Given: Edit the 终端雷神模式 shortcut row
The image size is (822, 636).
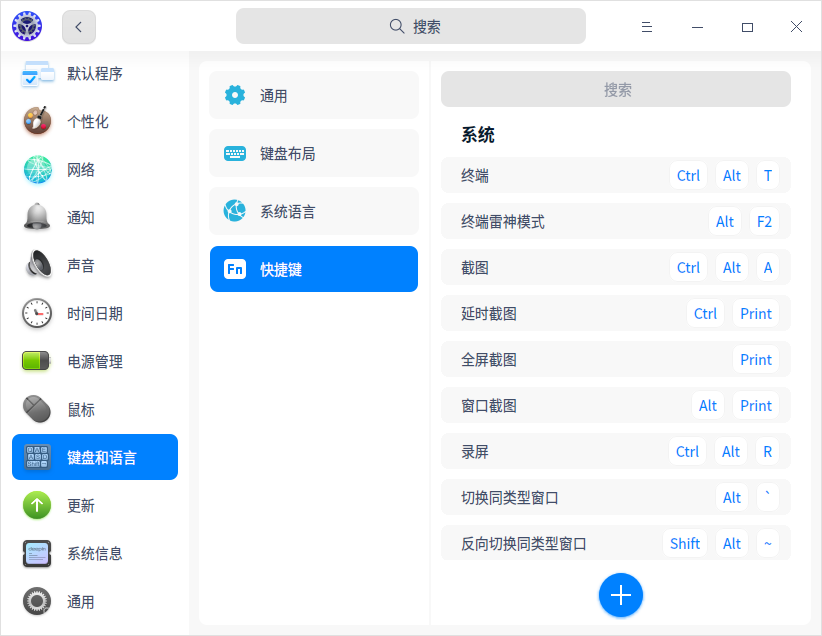Looking at the screenshot, I should click(x=615, y=221).
